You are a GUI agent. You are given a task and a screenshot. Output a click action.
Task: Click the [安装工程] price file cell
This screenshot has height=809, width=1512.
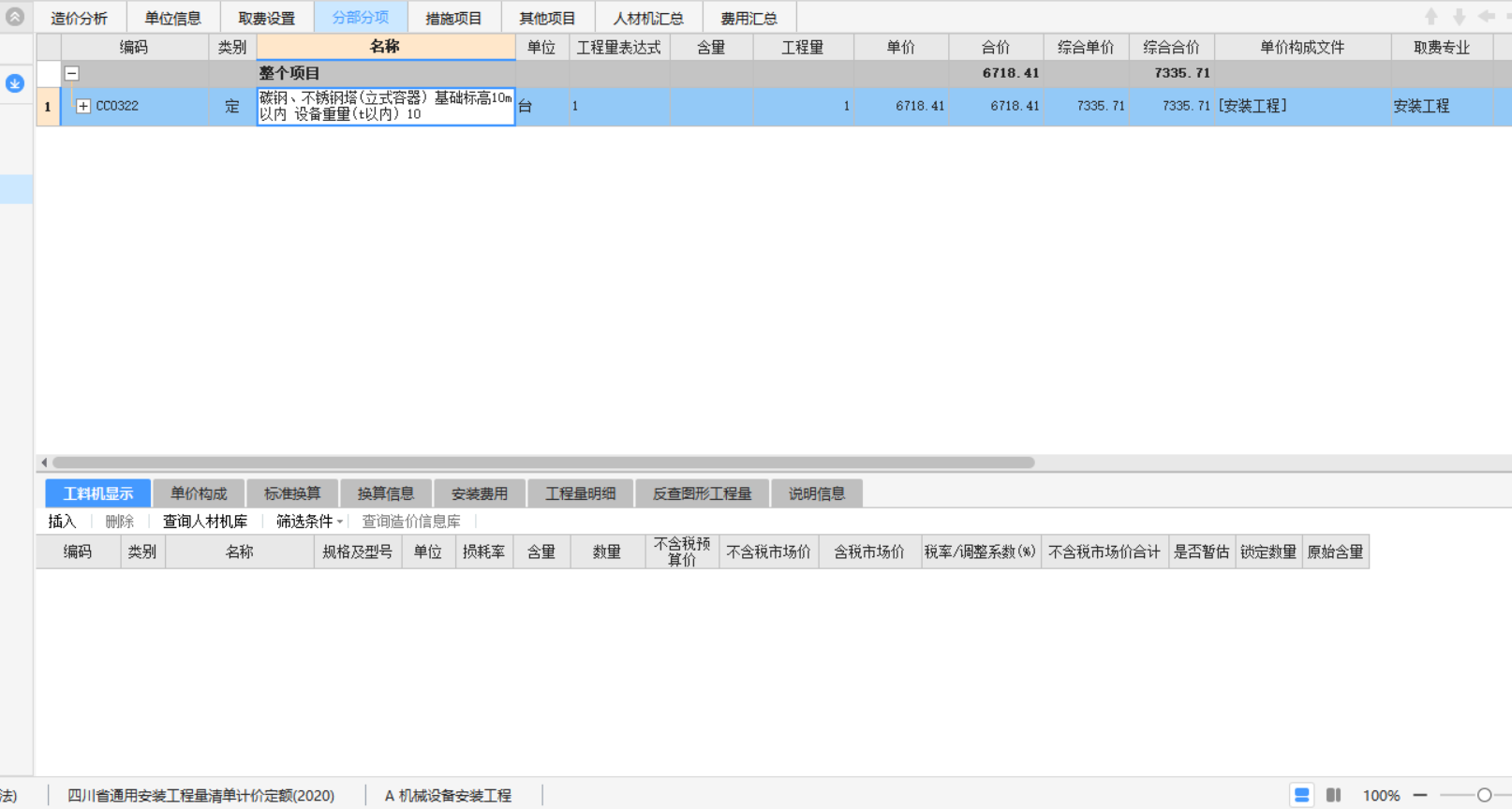click(x=1302, y=107)
